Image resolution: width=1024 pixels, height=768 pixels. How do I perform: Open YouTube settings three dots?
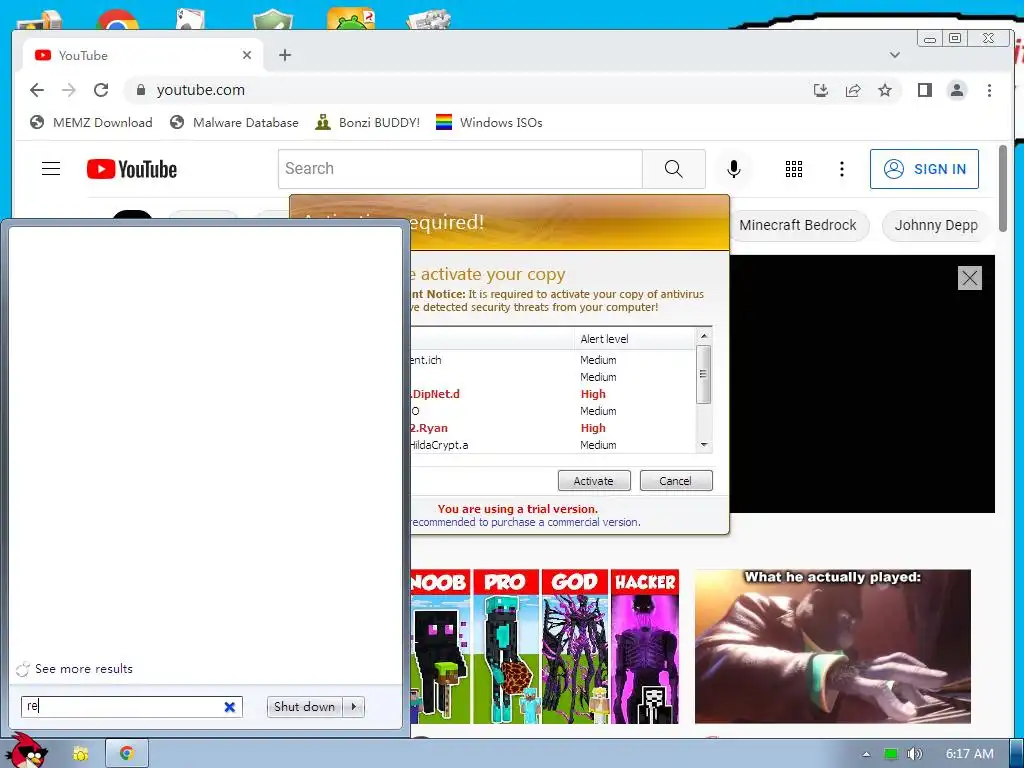(842, 169)
